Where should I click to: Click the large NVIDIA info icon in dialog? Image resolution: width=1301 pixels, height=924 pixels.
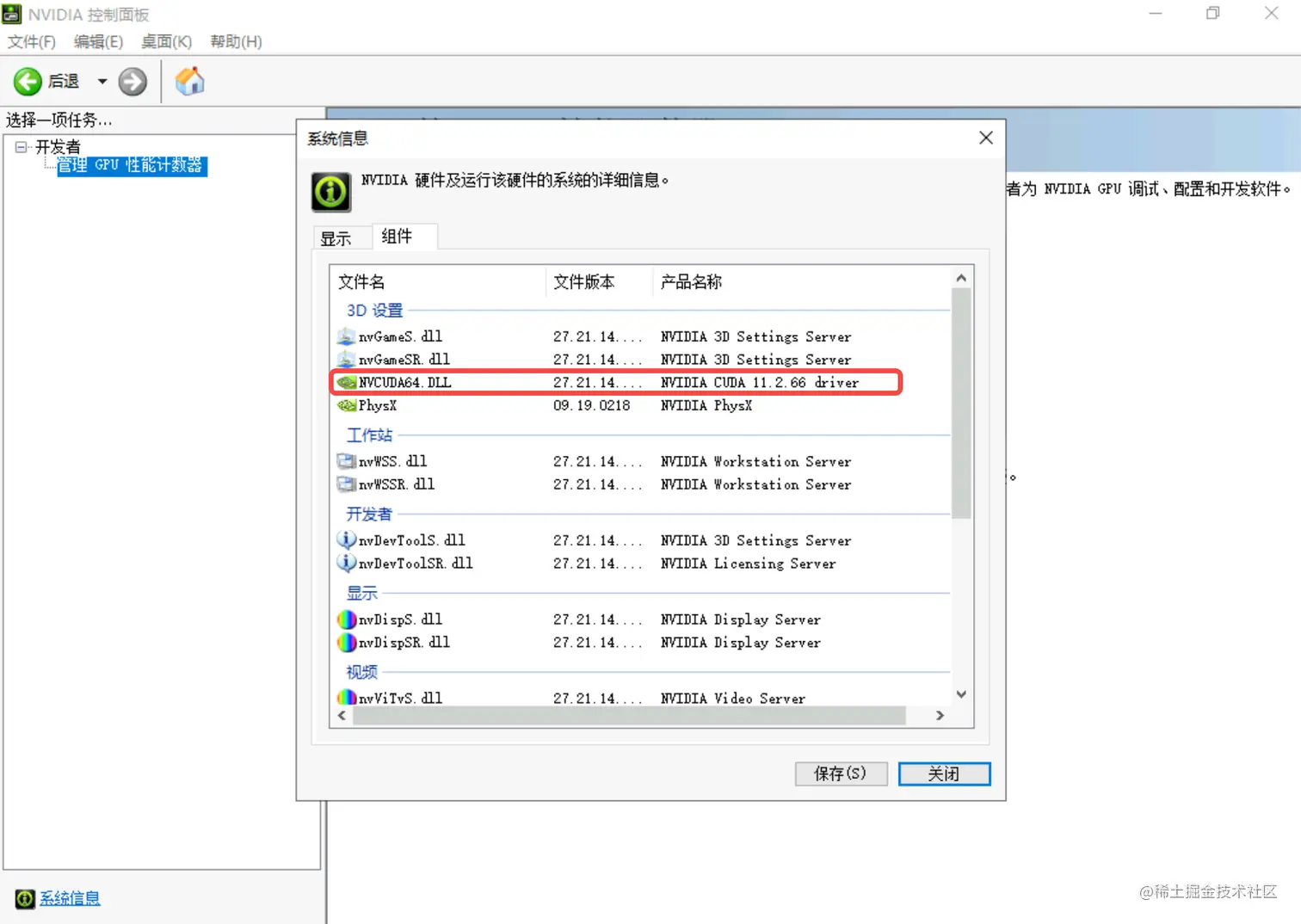[x=330, y=191]
